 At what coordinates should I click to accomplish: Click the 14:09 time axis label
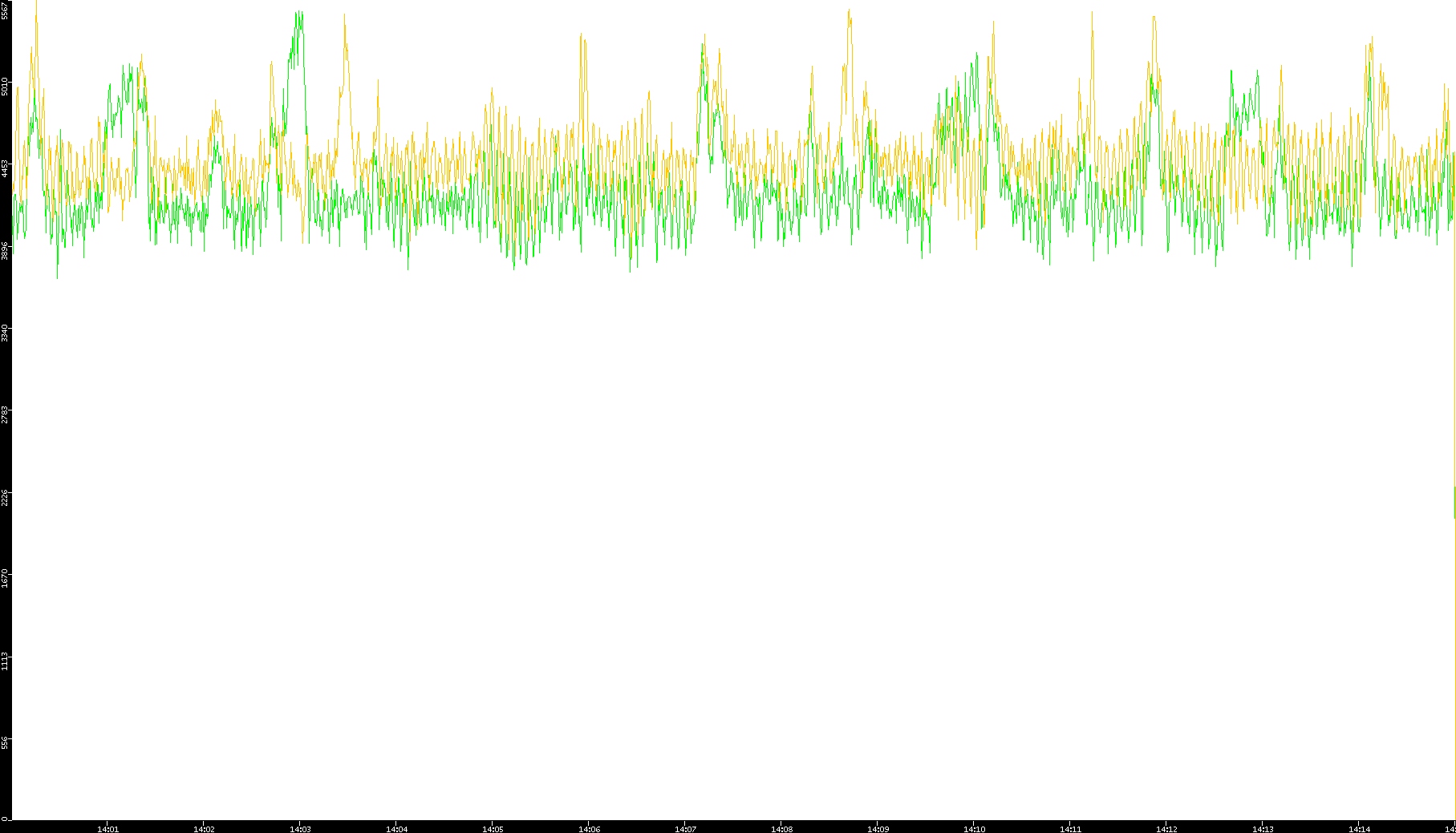click(878, 829)
